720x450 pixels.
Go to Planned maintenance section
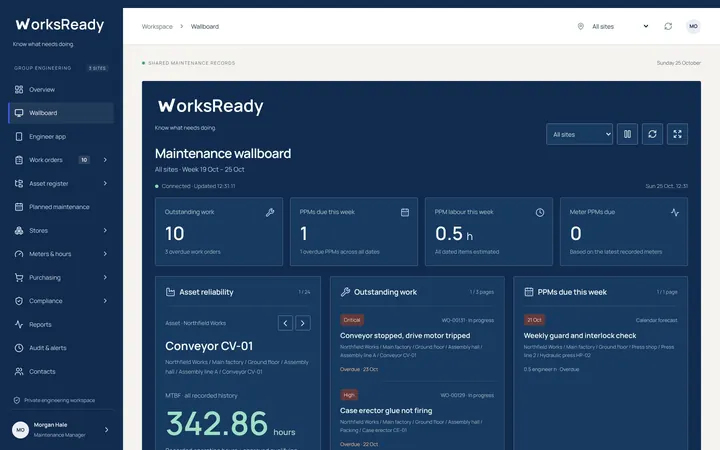click(x=61, y=207)
